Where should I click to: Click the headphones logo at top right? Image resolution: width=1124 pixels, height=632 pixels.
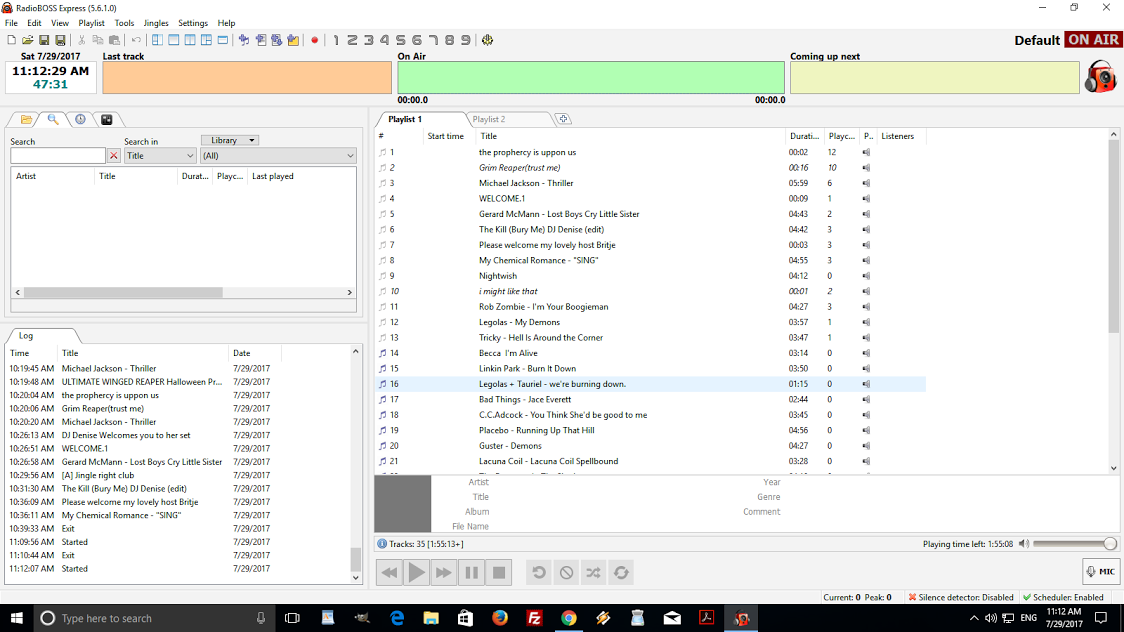(1100, 76)
